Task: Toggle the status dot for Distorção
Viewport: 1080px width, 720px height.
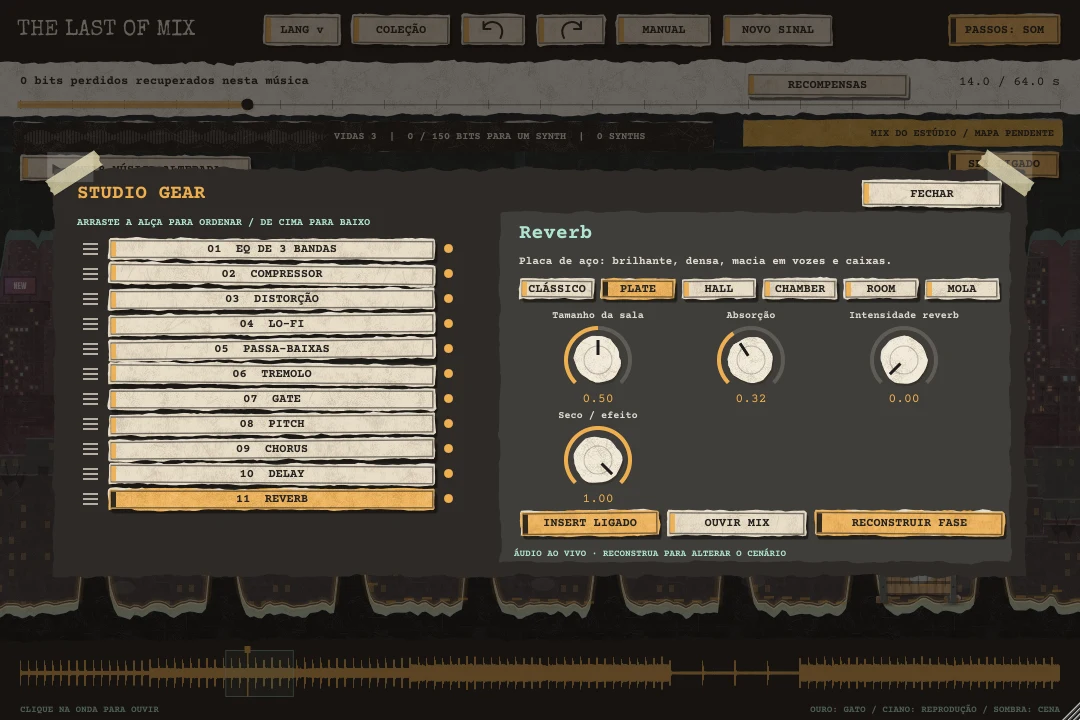Action: (448, 298)
